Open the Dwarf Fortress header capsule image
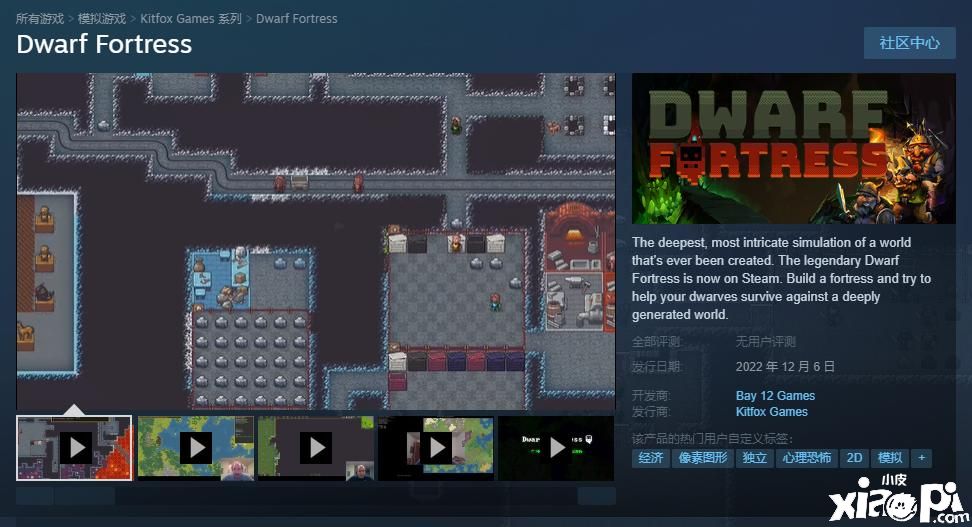Image resolution: width=972 pixels, height=527 pixels. (x=793, y=149)
